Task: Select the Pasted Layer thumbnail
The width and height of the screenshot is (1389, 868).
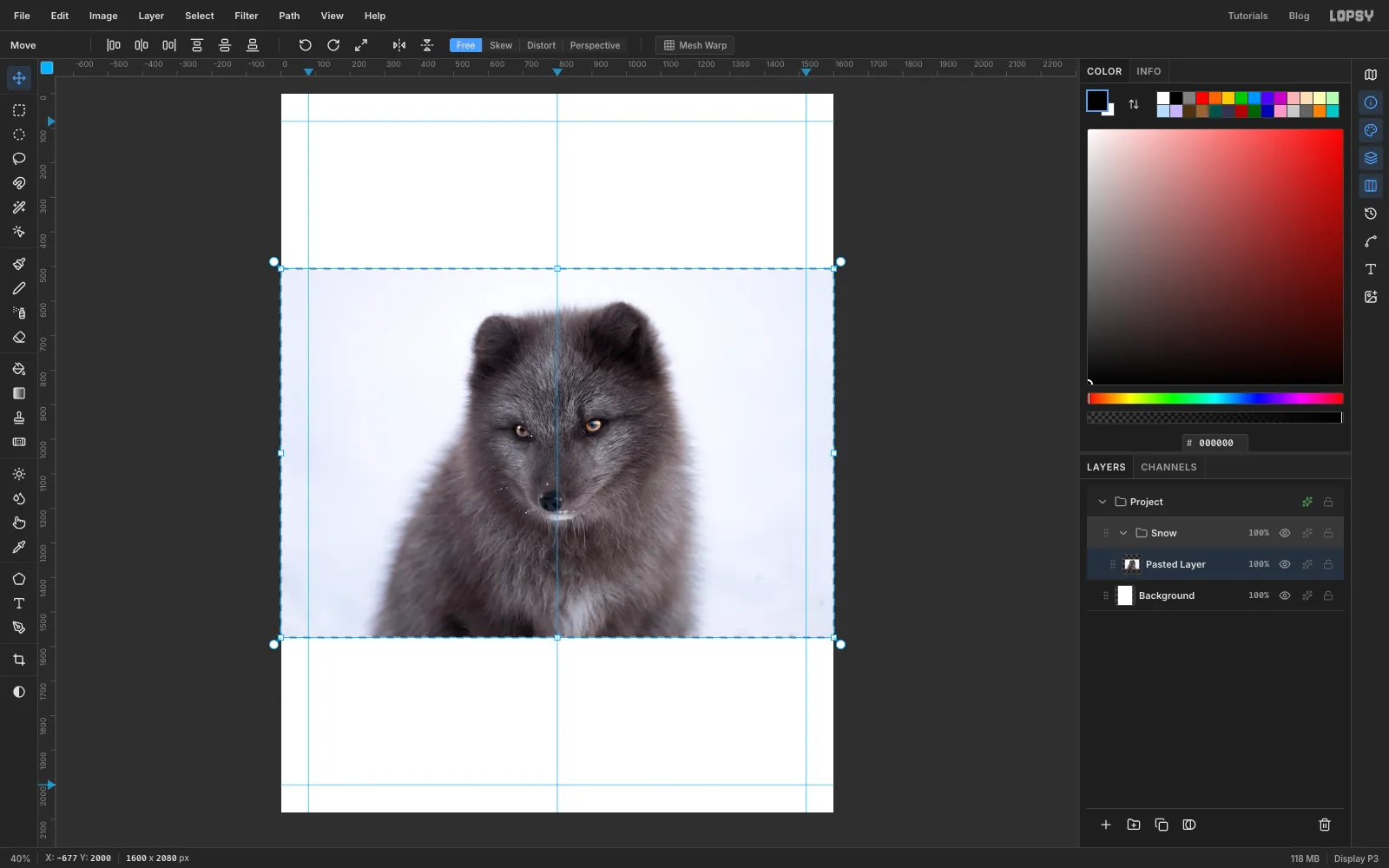Action: pyautogui.click(x=1132, y=564)
